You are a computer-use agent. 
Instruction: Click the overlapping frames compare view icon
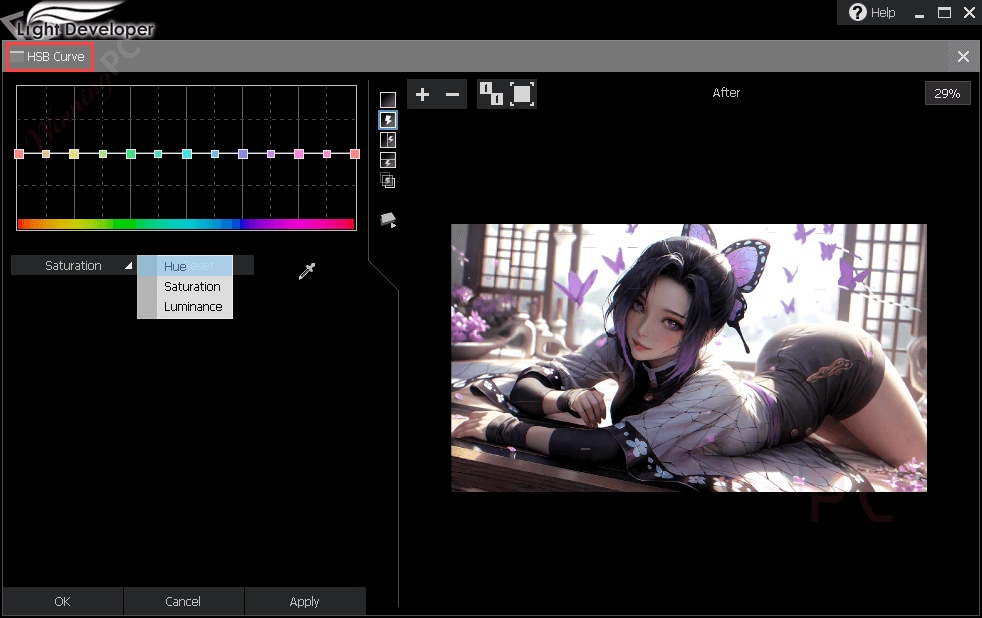pos(388,181)
